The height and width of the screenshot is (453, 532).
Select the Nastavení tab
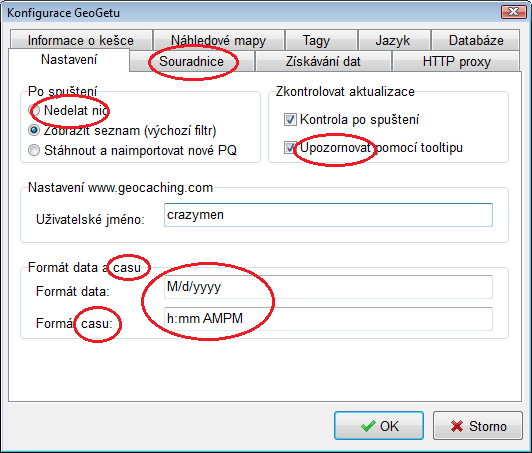[69, 60]
